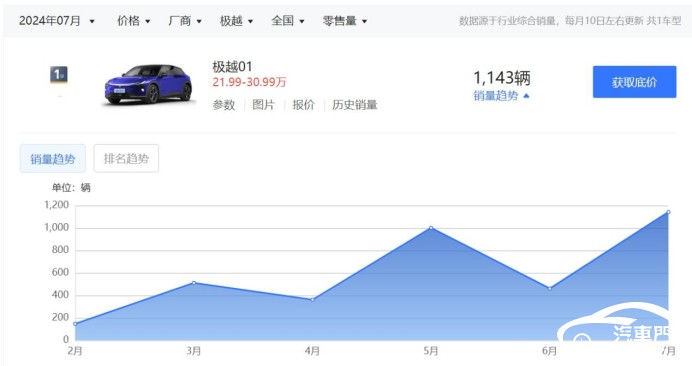The width and height of the screenshot is (692, 366).
Task: Click the 3月 x-axis label
Action: (x=194, y=351)
